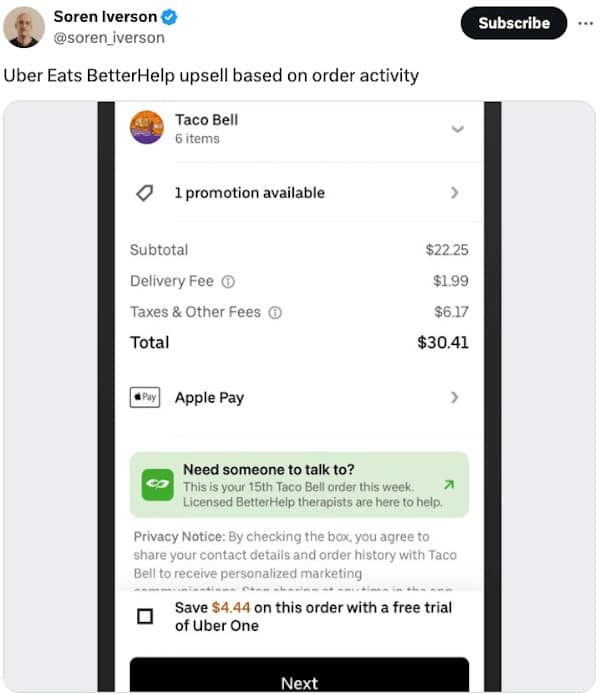Click the green BetterHelp logo icon
This screenshot has height=694, width=600.
[x=156, y=485]
